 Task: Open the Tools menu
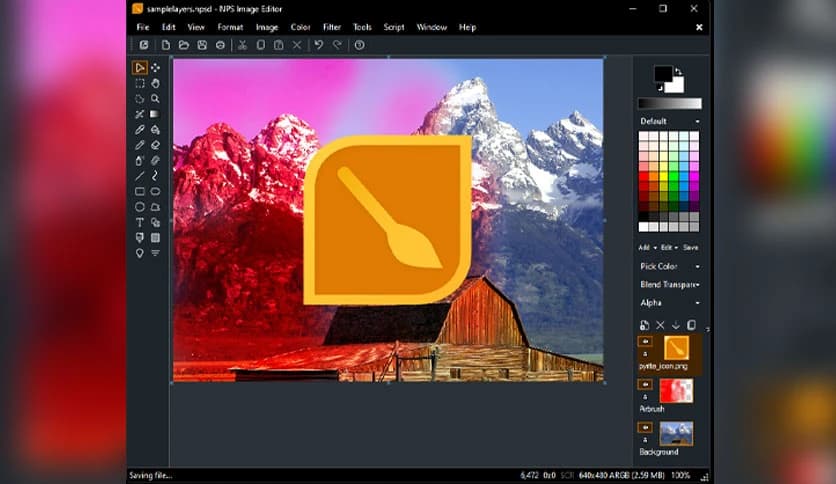pyautogui.click(x=362, y=27)
